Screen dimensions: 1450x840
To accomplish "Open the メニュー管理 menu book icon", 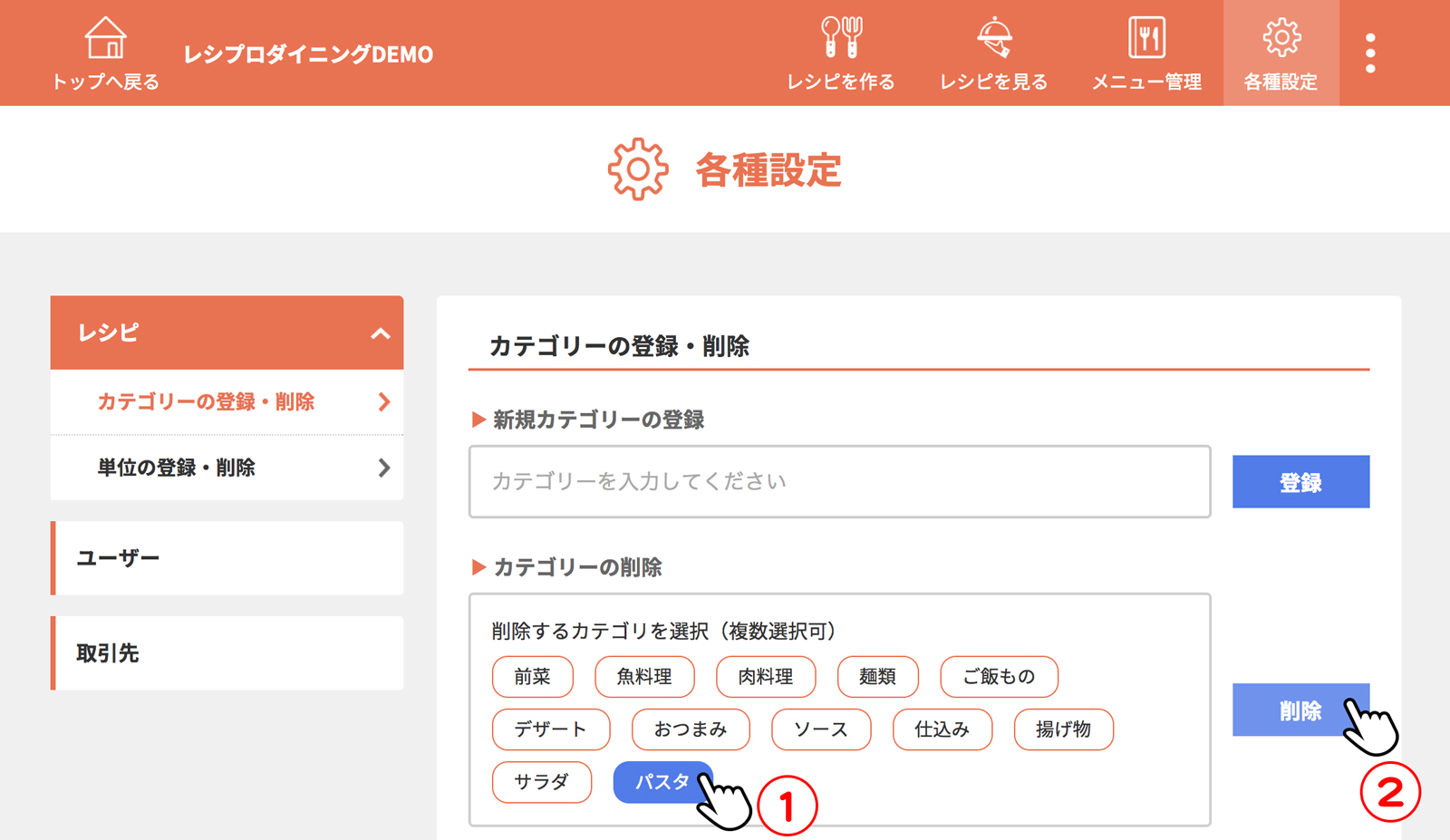I will (1146, 38).
